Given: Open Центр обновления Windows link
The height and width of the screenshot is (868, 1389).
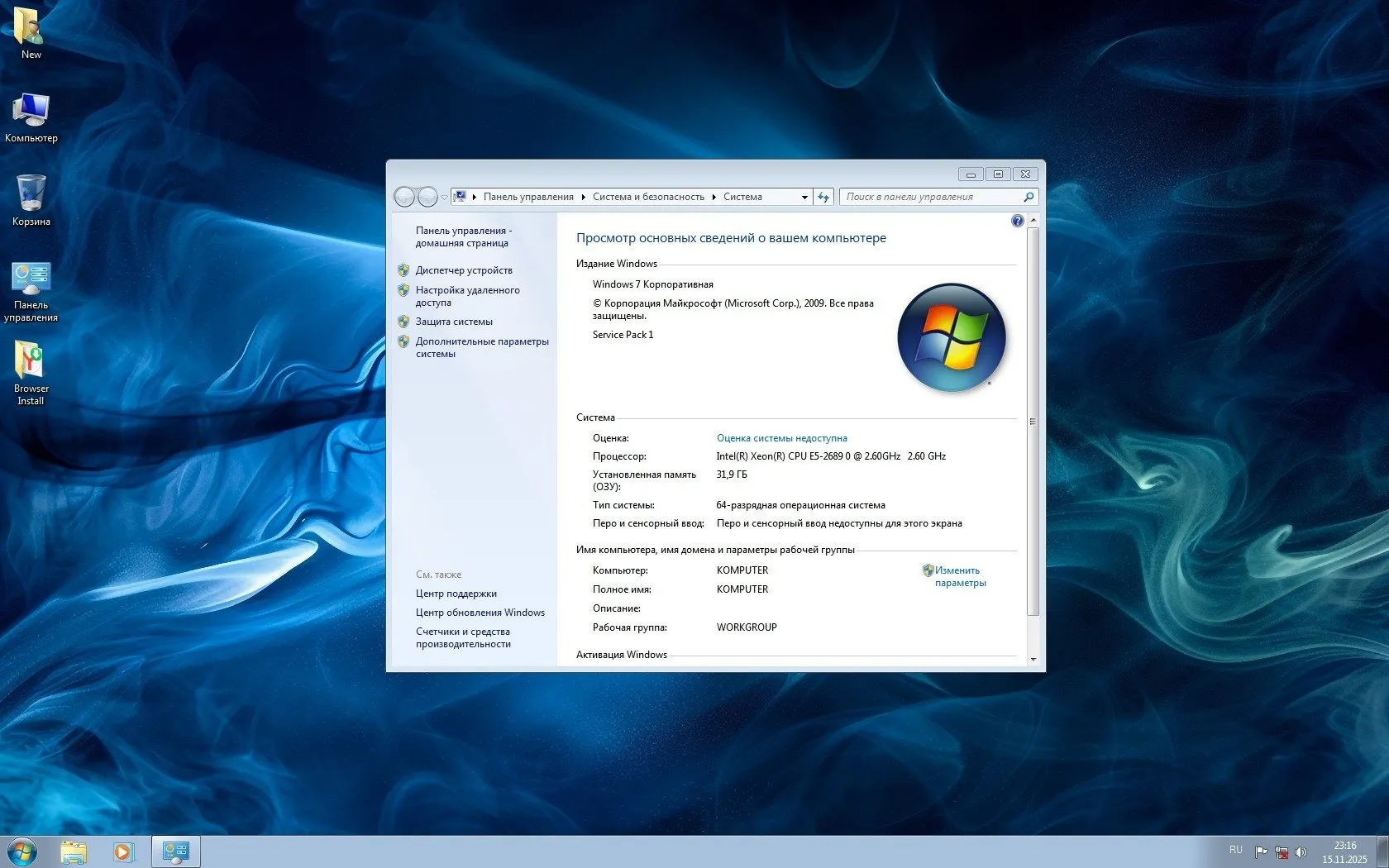Looking at the screenshot, I should pos(480,613).
